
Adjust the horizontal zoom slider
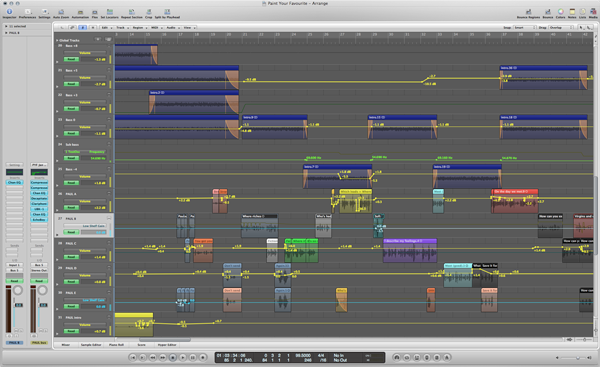pos(584,339)
